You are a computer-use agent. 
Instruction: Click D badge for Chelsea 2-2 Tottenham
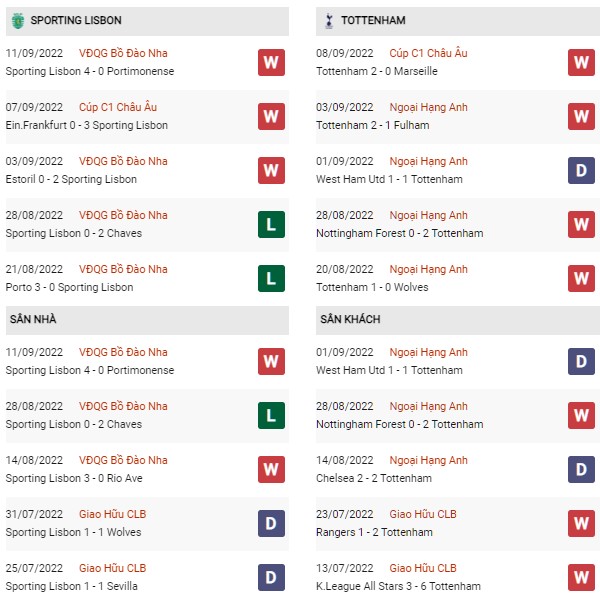pyautogui.click(x=581, y=469)
